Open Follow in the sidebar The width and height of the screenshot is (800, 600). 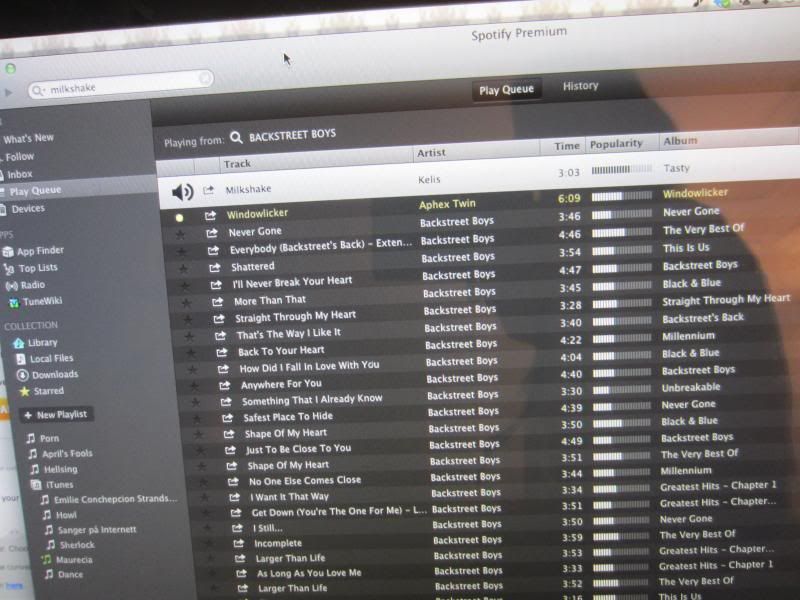click(19, 157)
